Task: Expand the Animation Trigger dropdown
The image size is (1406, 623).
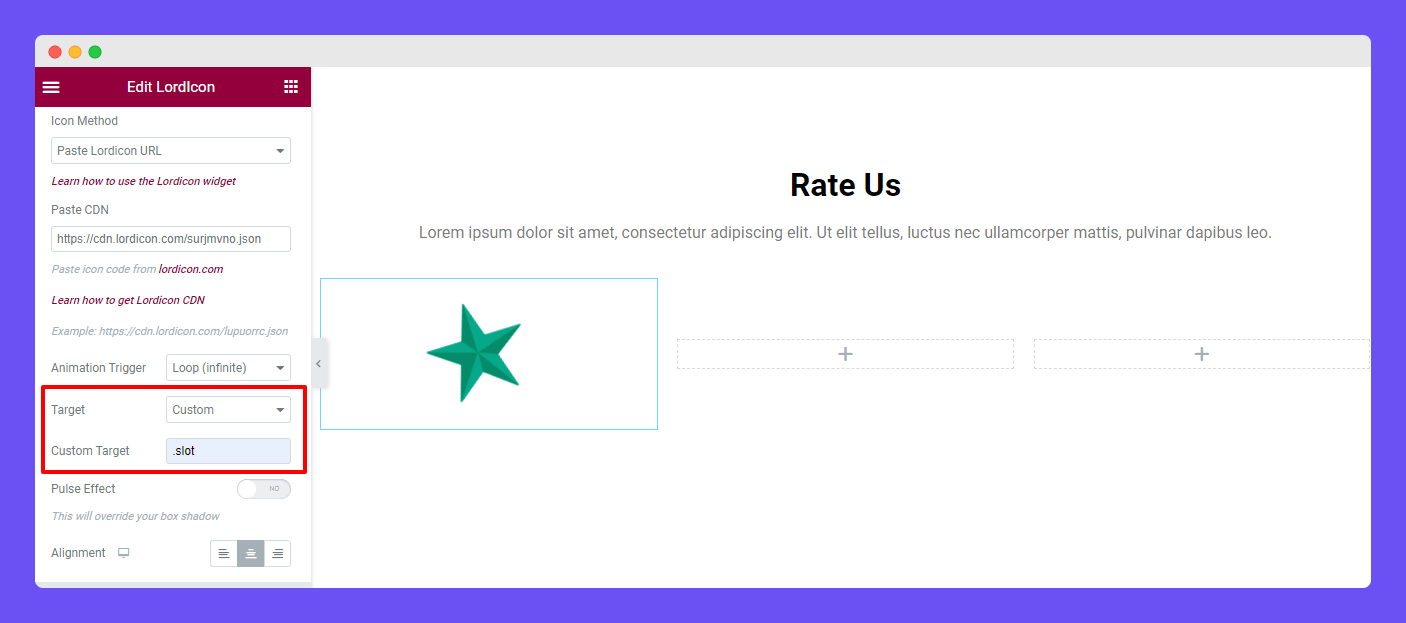Action: (228, 368)
